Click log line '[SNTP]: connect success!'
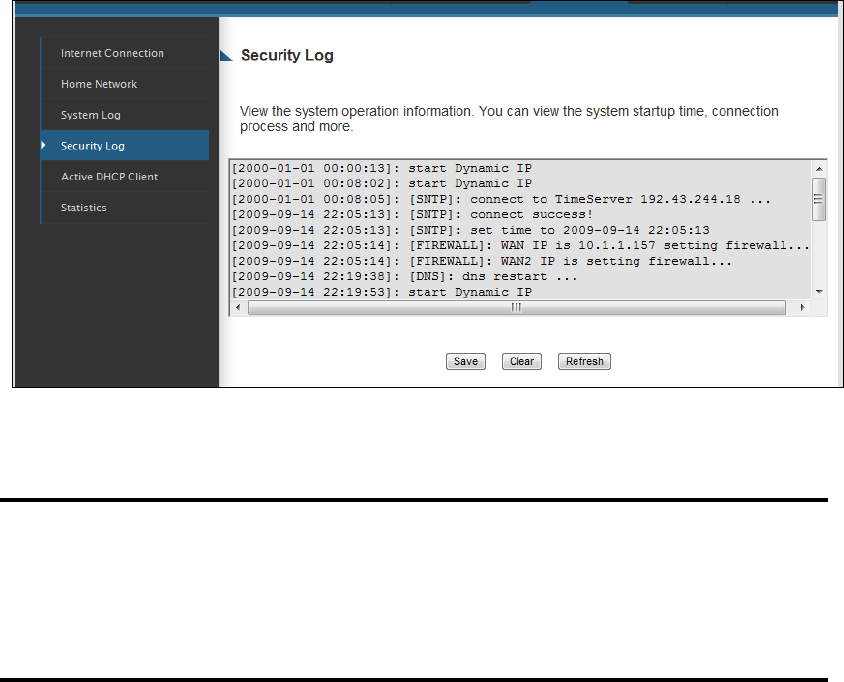844x682 pixels. tap(412, 214)
